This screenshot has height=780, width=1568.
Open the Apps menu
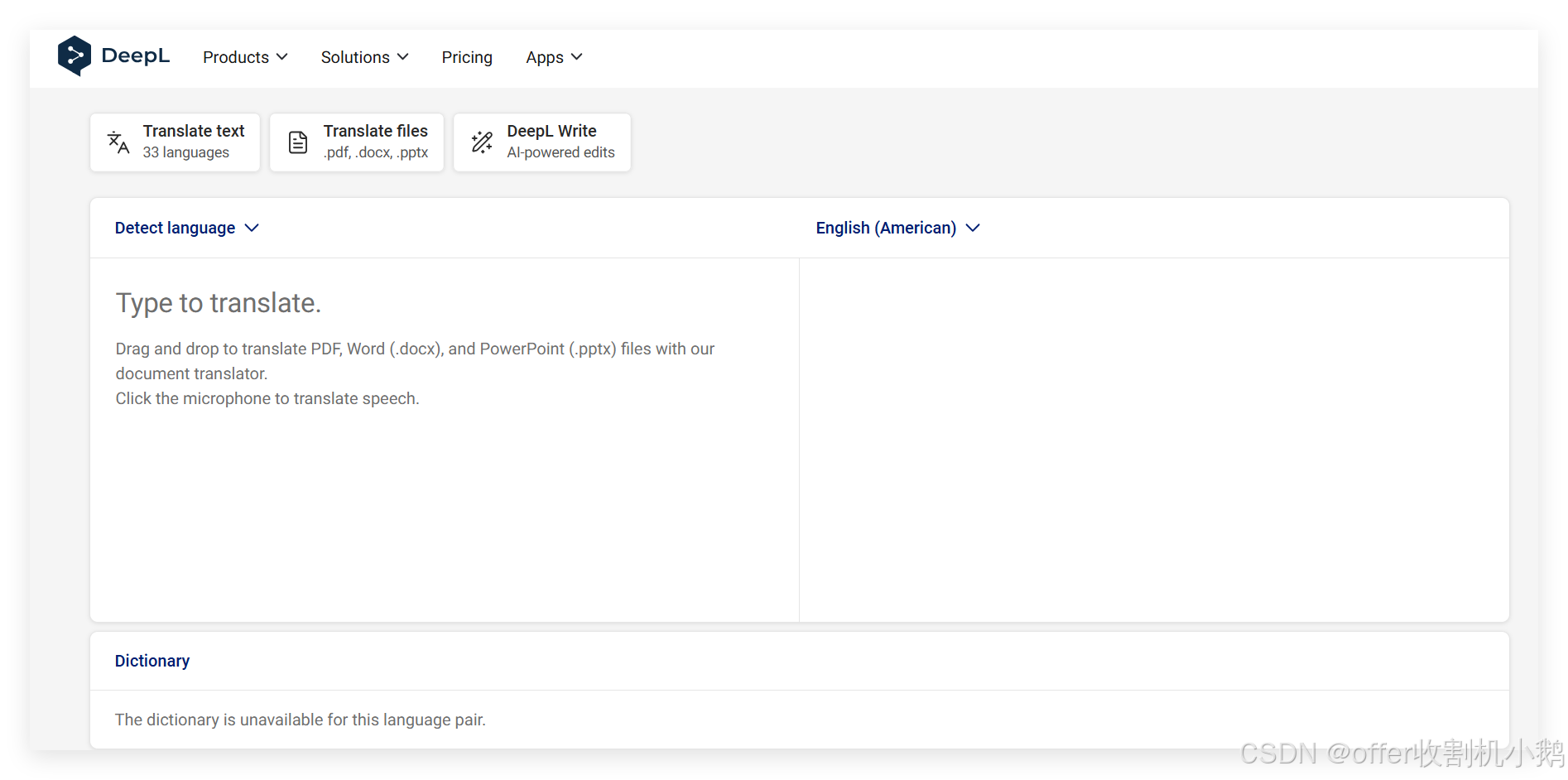[554, 57]
